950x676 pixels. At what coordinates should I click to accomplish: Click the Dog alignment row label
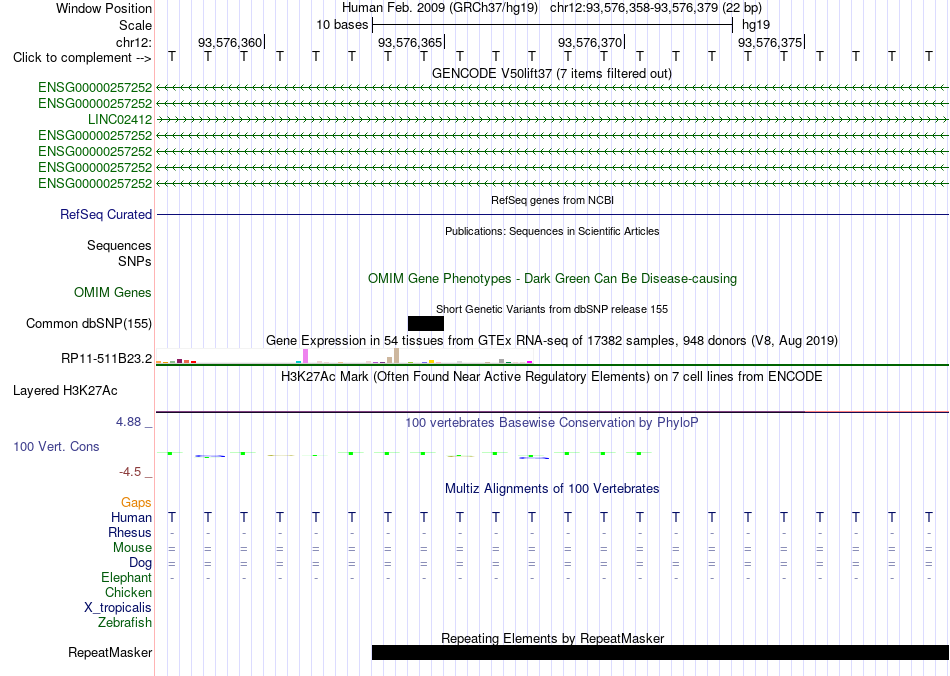tap(141, 563)
